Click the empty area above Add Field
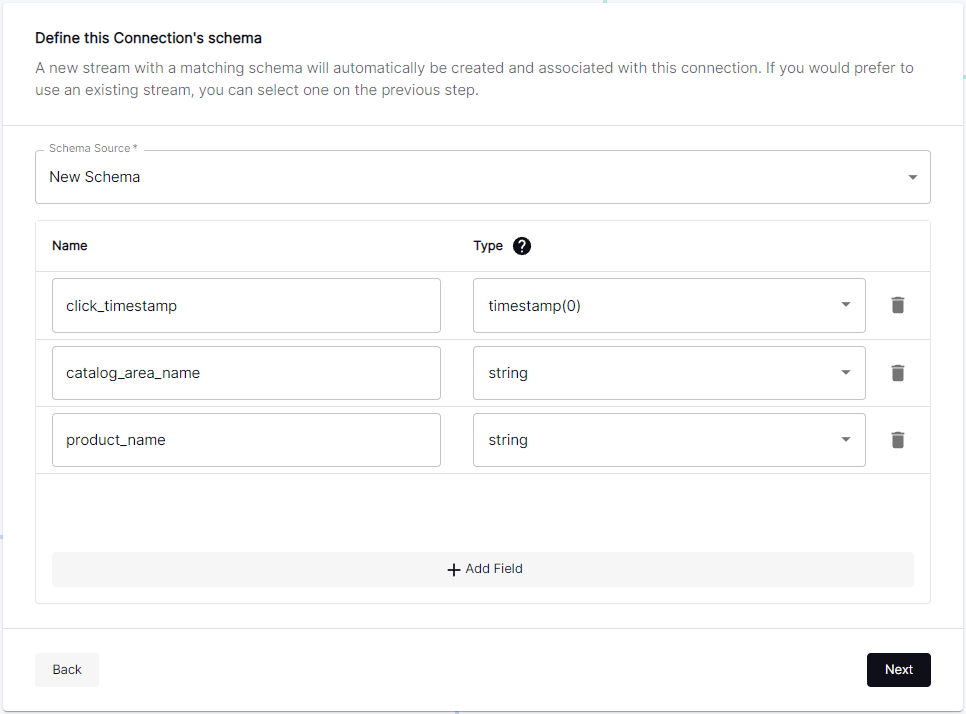This screenshot has width=966, height=714. pos(482,512)
